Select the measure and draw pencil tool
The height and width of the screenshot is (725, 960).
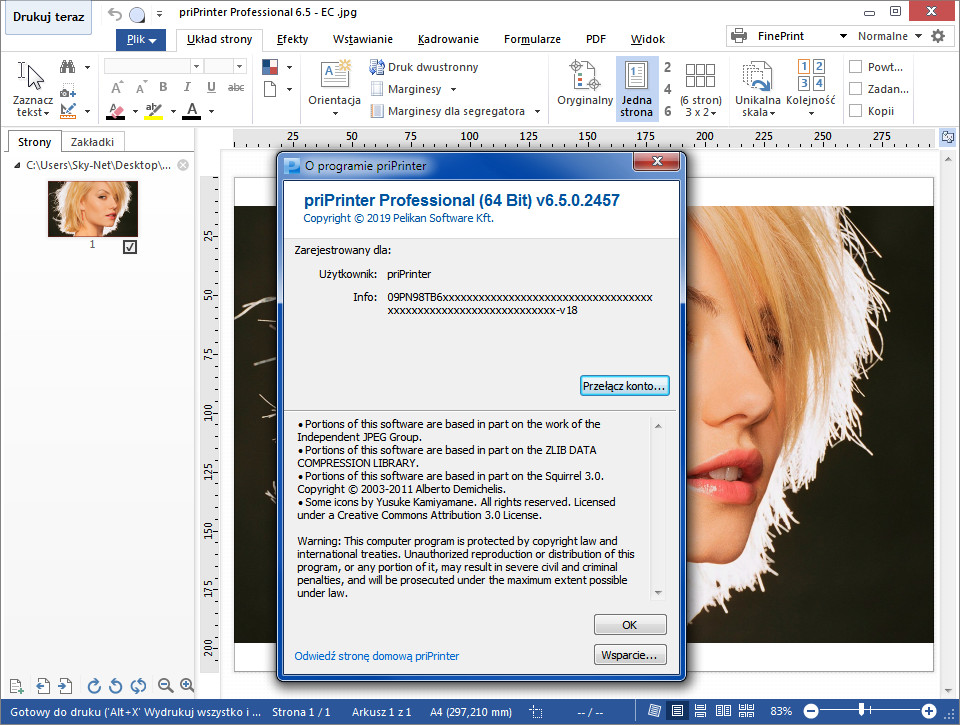[x=67, y=111]
